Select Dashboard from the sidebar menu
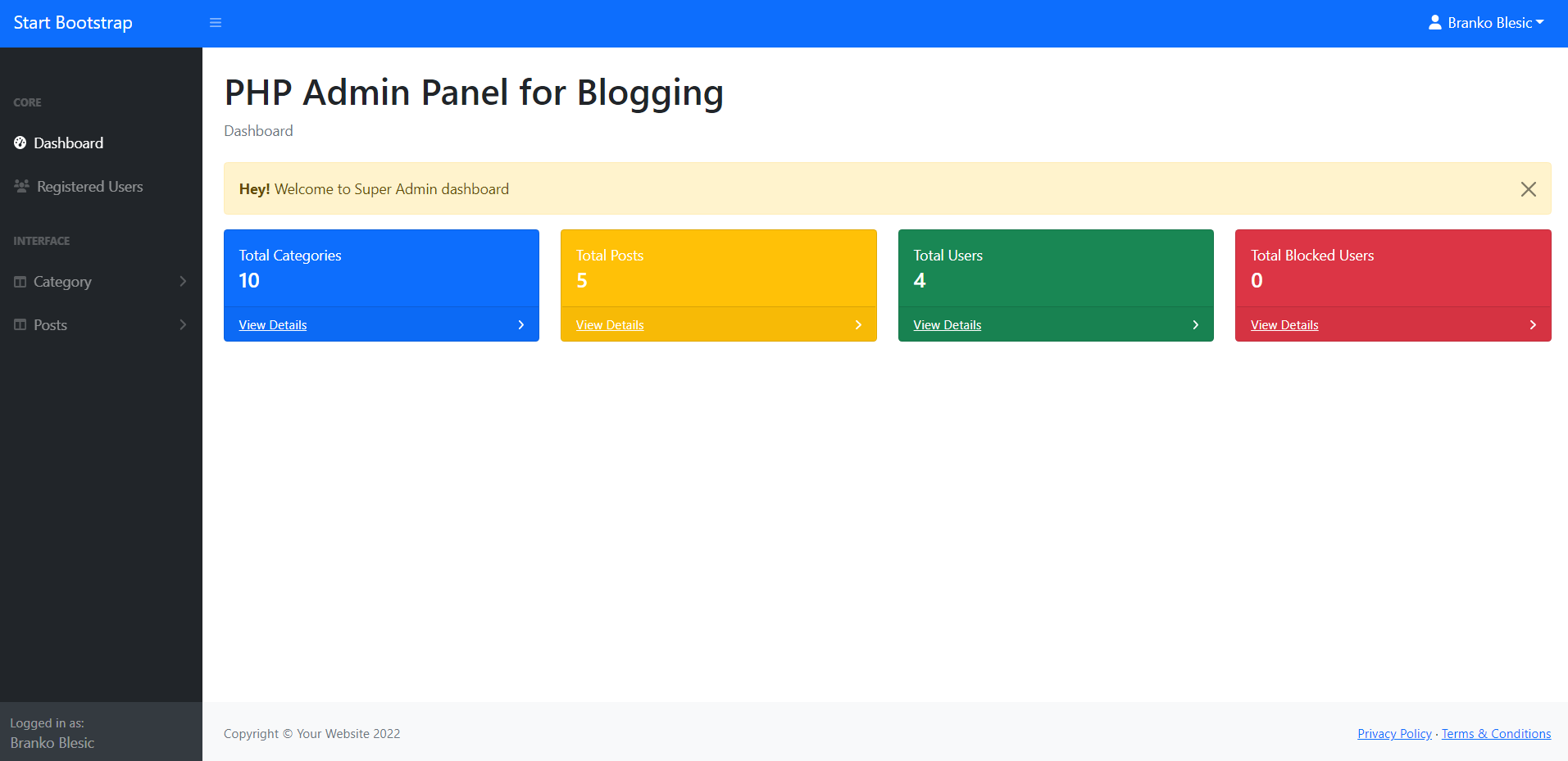The width and height of the screenshot is (1568, 761). (x=68, y=143)
